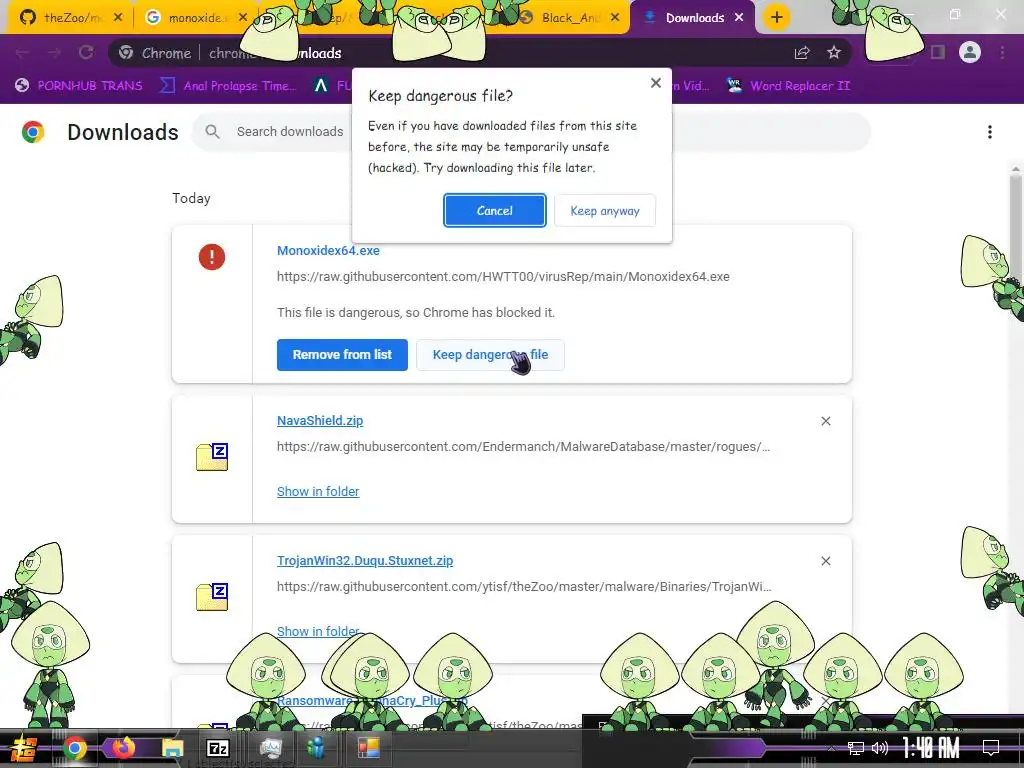
Task: Close the Black_And tab
Action: 615,18
